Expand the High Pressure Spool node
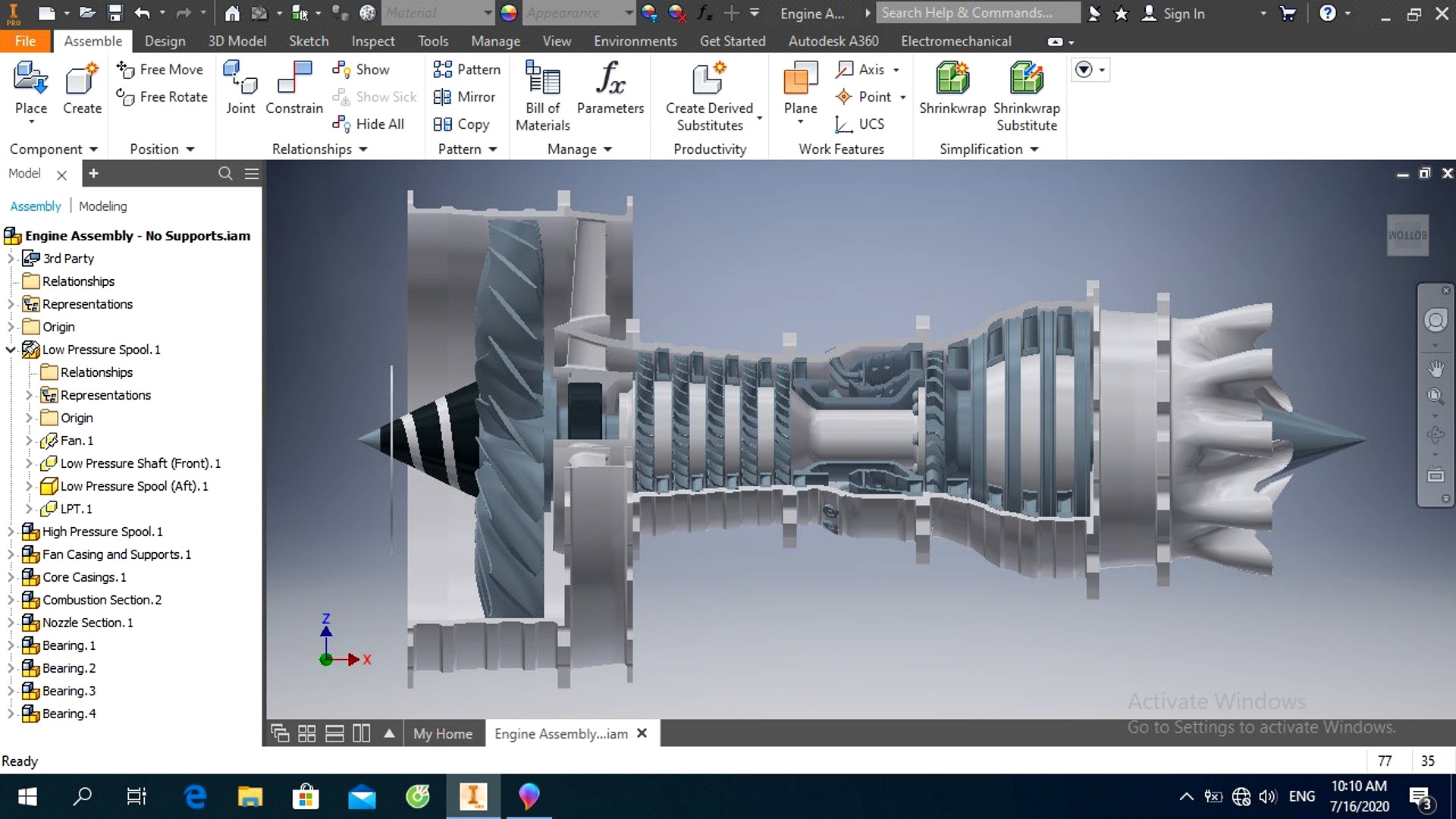This screenshot has height=819, width=1456. (11, 532)
